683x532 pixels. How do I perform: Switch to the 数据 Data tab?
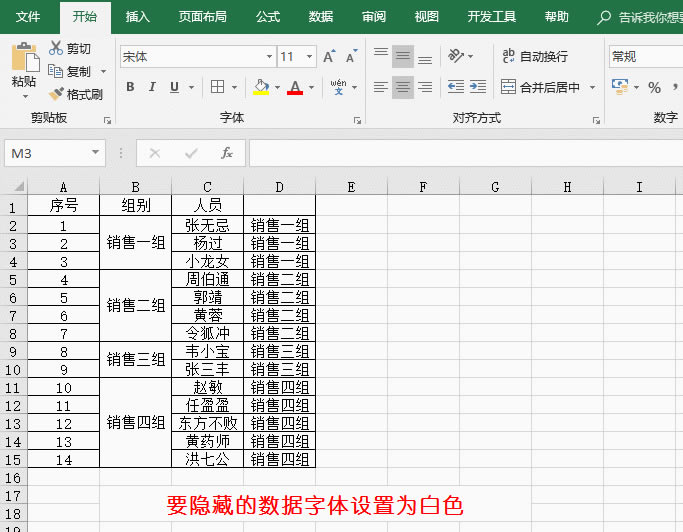(x=321, y=17)
